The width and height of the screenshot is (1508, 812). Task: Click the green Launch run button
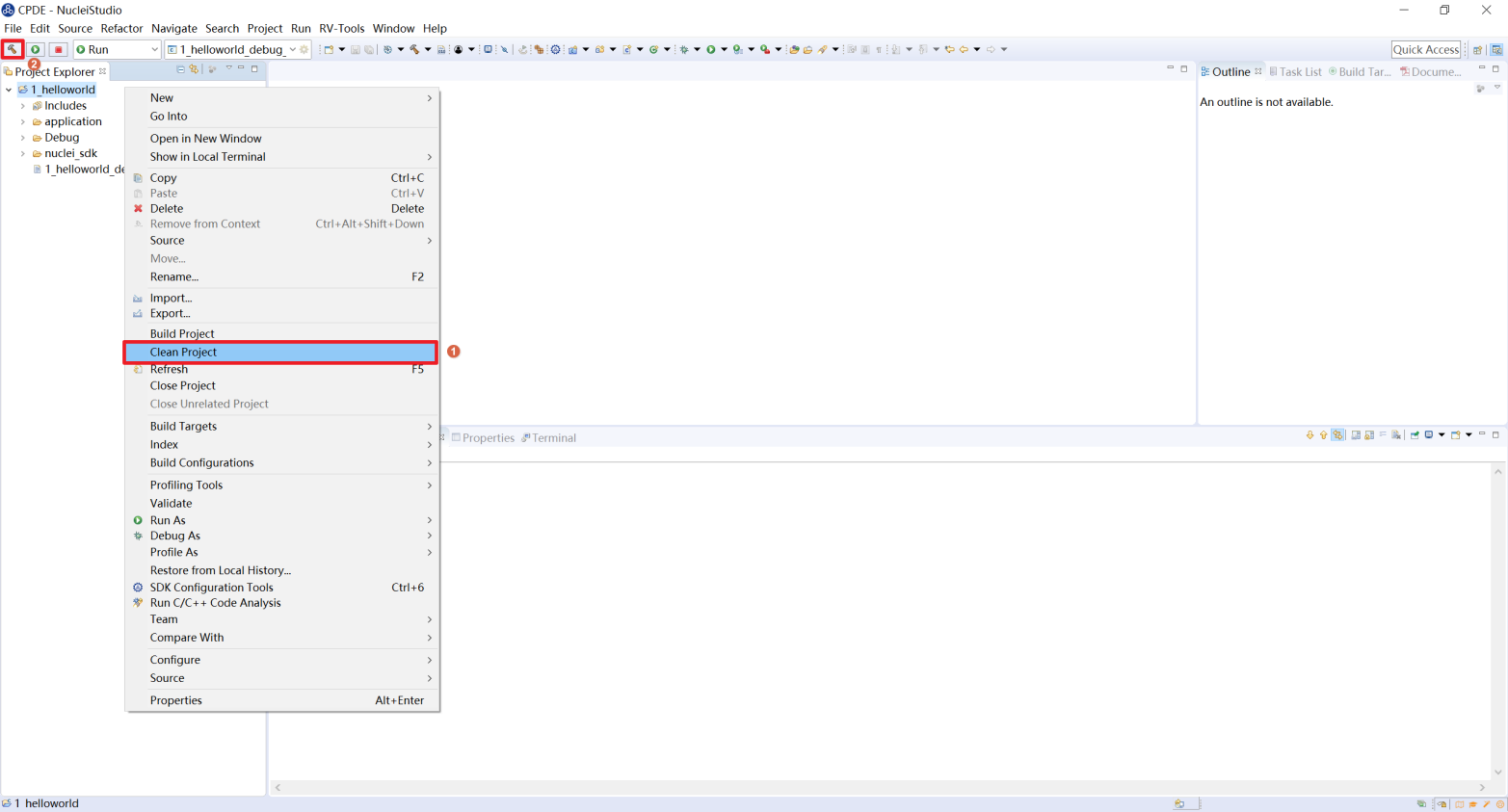click(x=36, y=49)
